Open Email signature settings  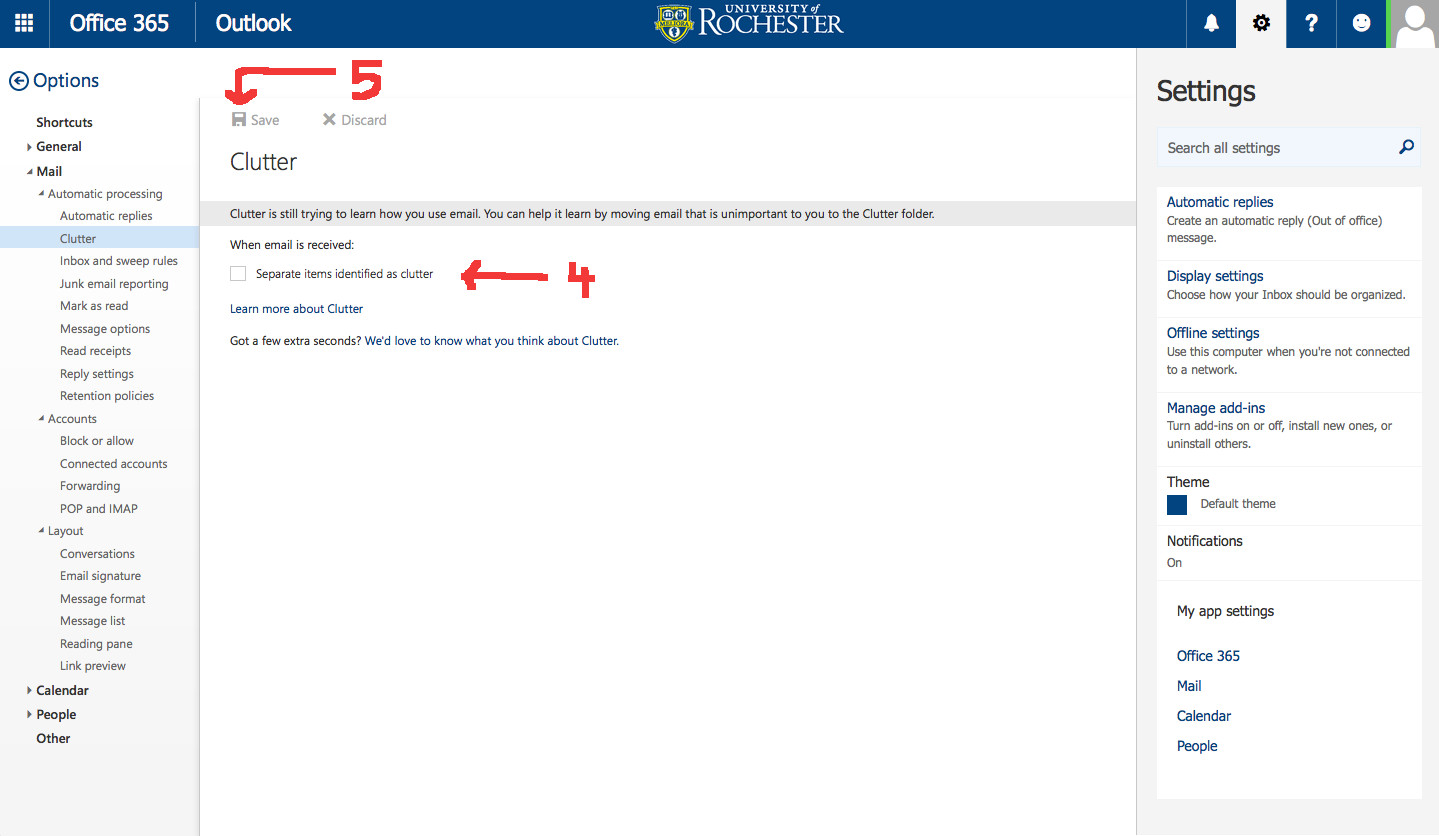point(100,576)
